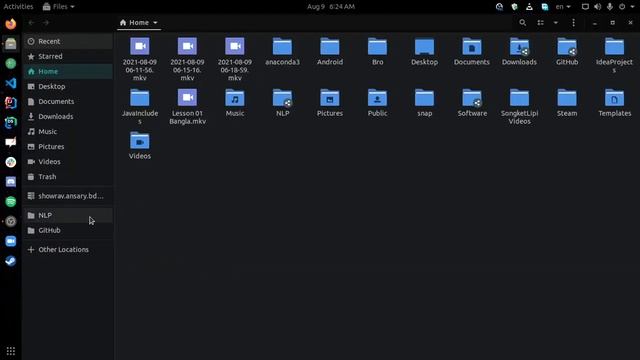Go to Videos in the sidebar
640x360 pixels.
point(68,162)
